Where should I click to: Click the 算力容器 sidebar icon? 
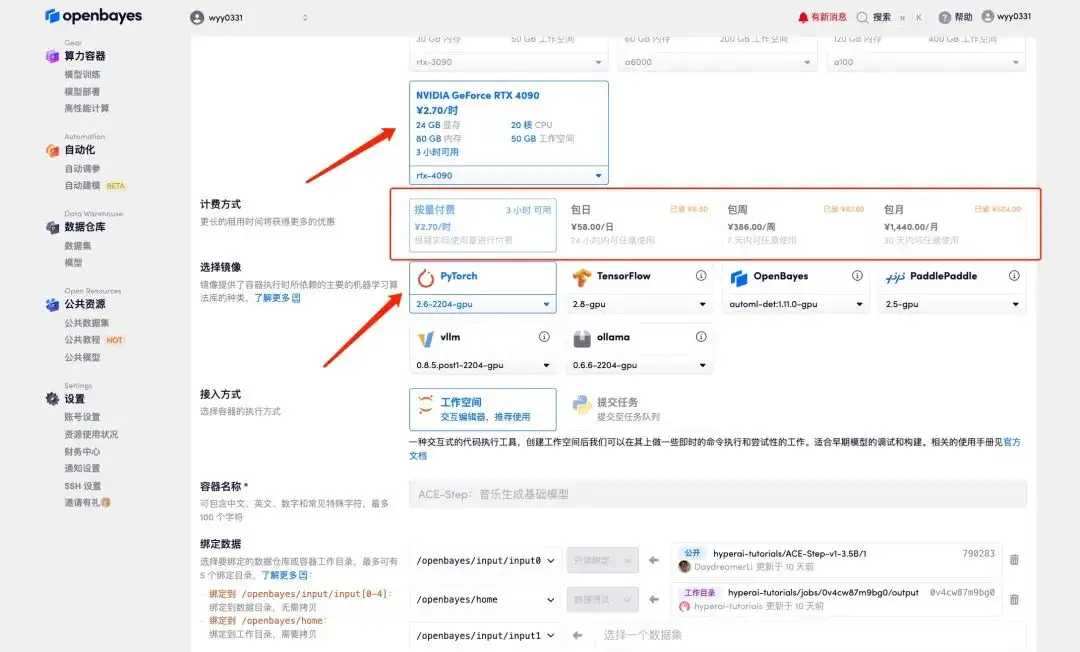pos(52,56)
